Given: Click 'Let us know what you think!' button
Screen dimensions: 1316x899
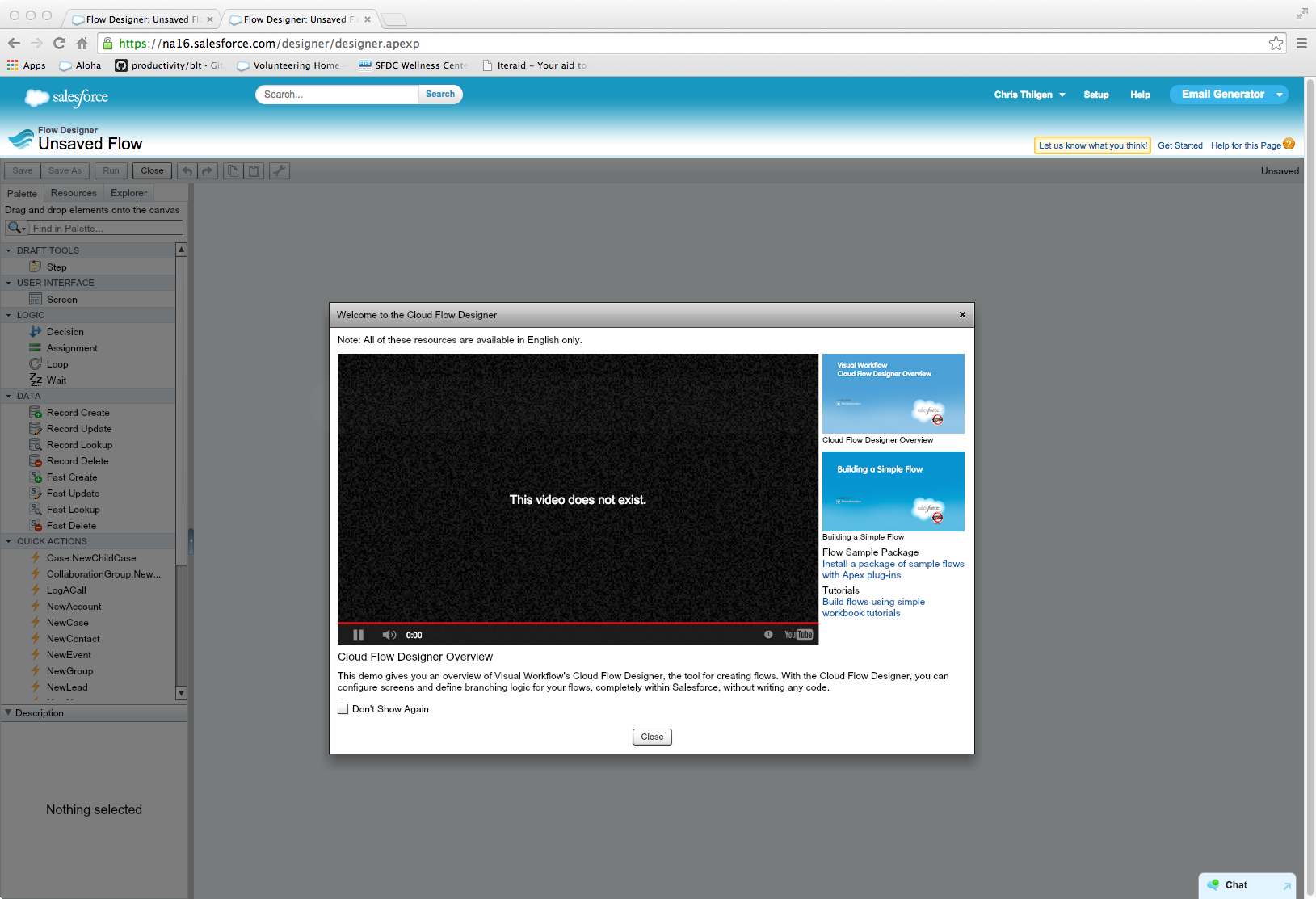Looking at the screenshot, I should 1092,145.
